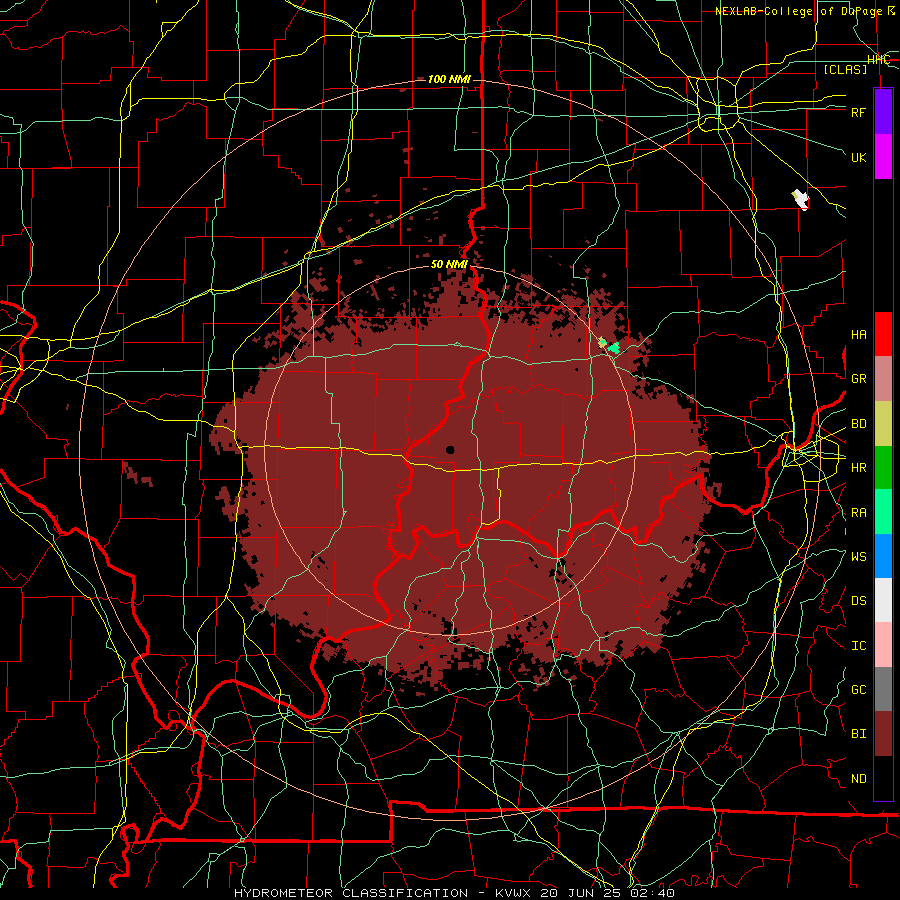Viewport: 900px width, 900px height.
Task: Click the '[CLAS]' legend heading text
Action: tap(845, 69)
